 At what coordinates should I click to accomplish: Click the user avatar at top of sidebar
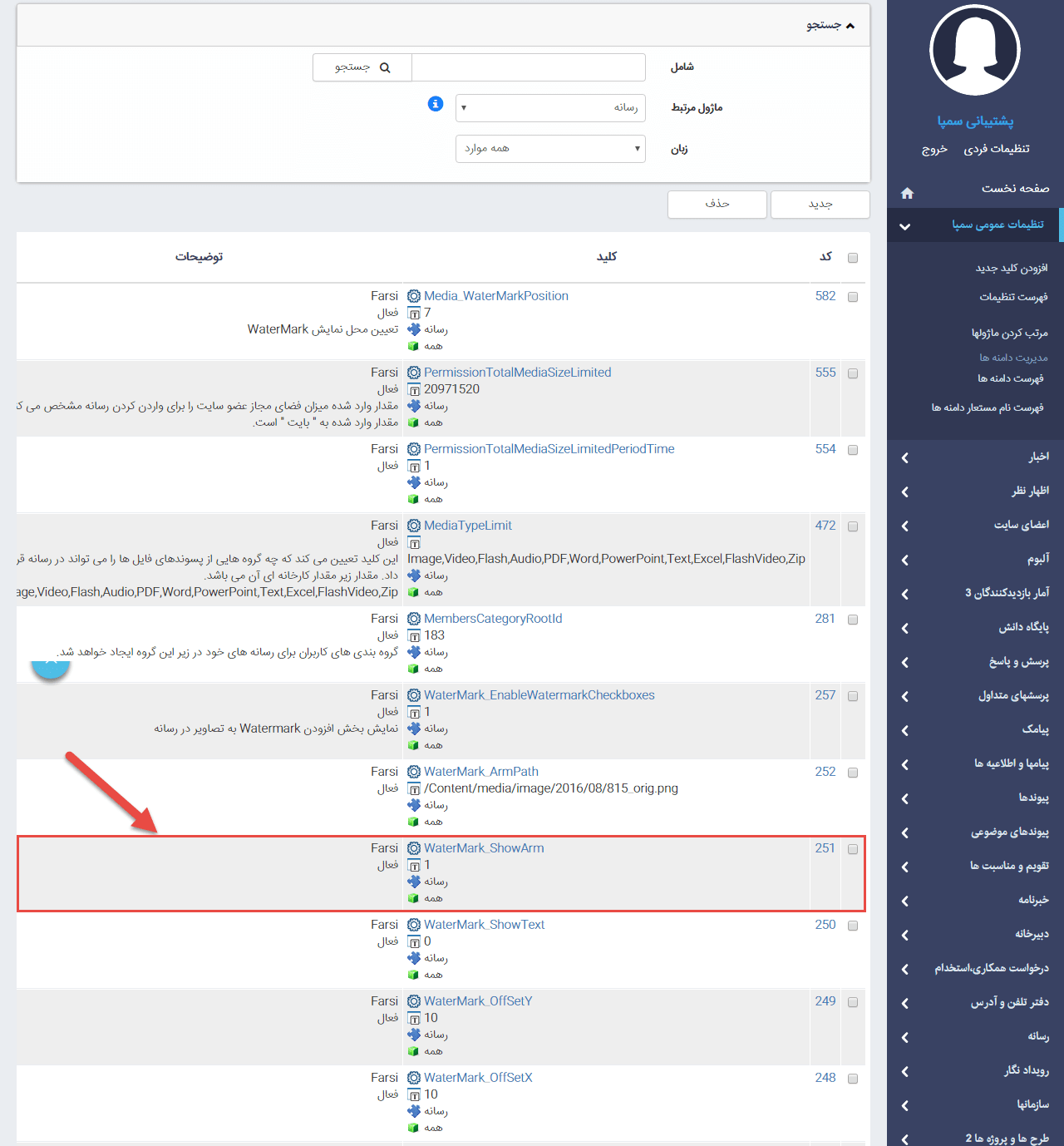(x=974, y=49)
